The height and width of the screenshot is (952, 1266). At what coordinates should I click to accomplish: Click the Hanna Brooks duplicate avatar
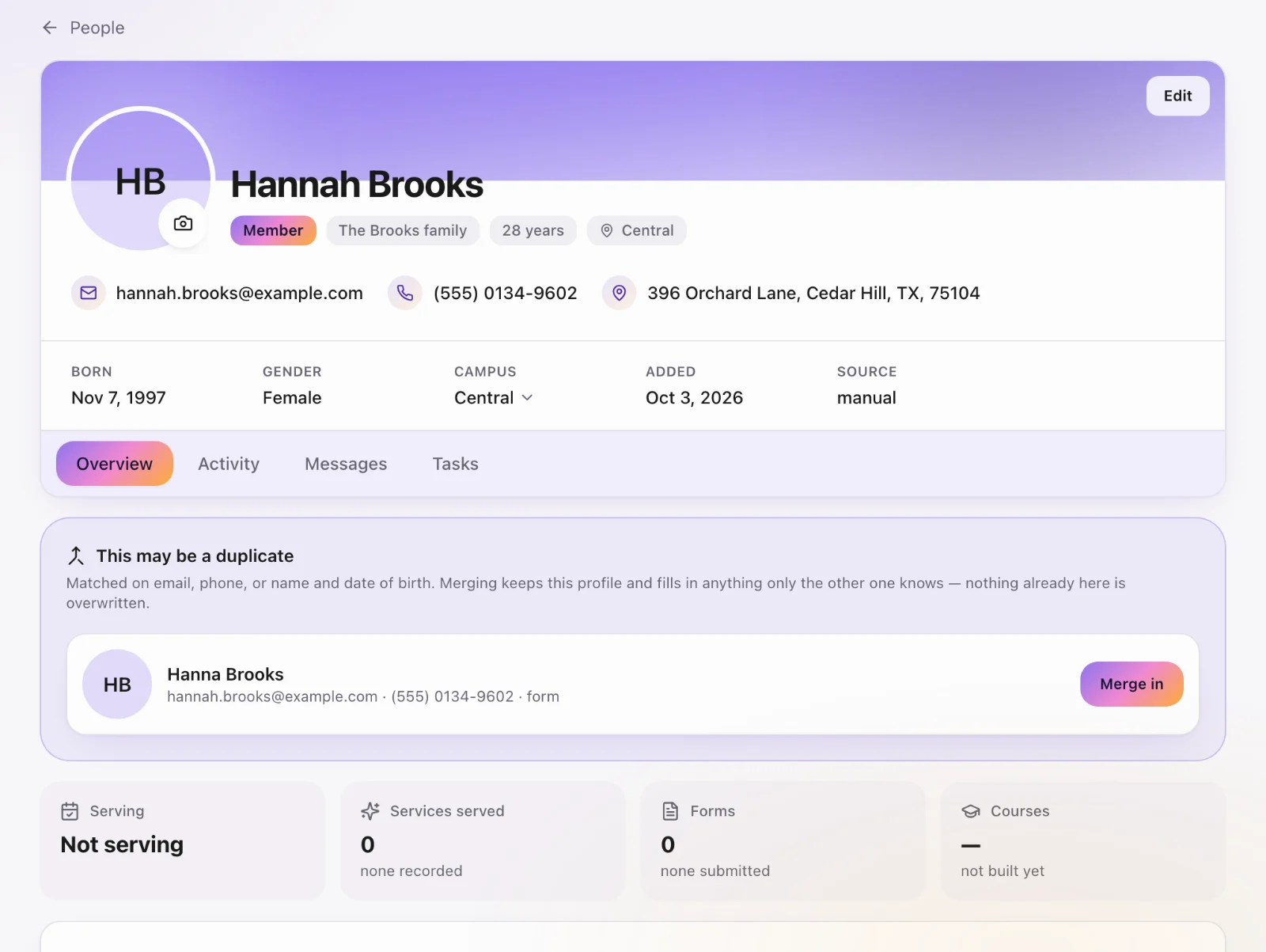click(x=117, y=685)
